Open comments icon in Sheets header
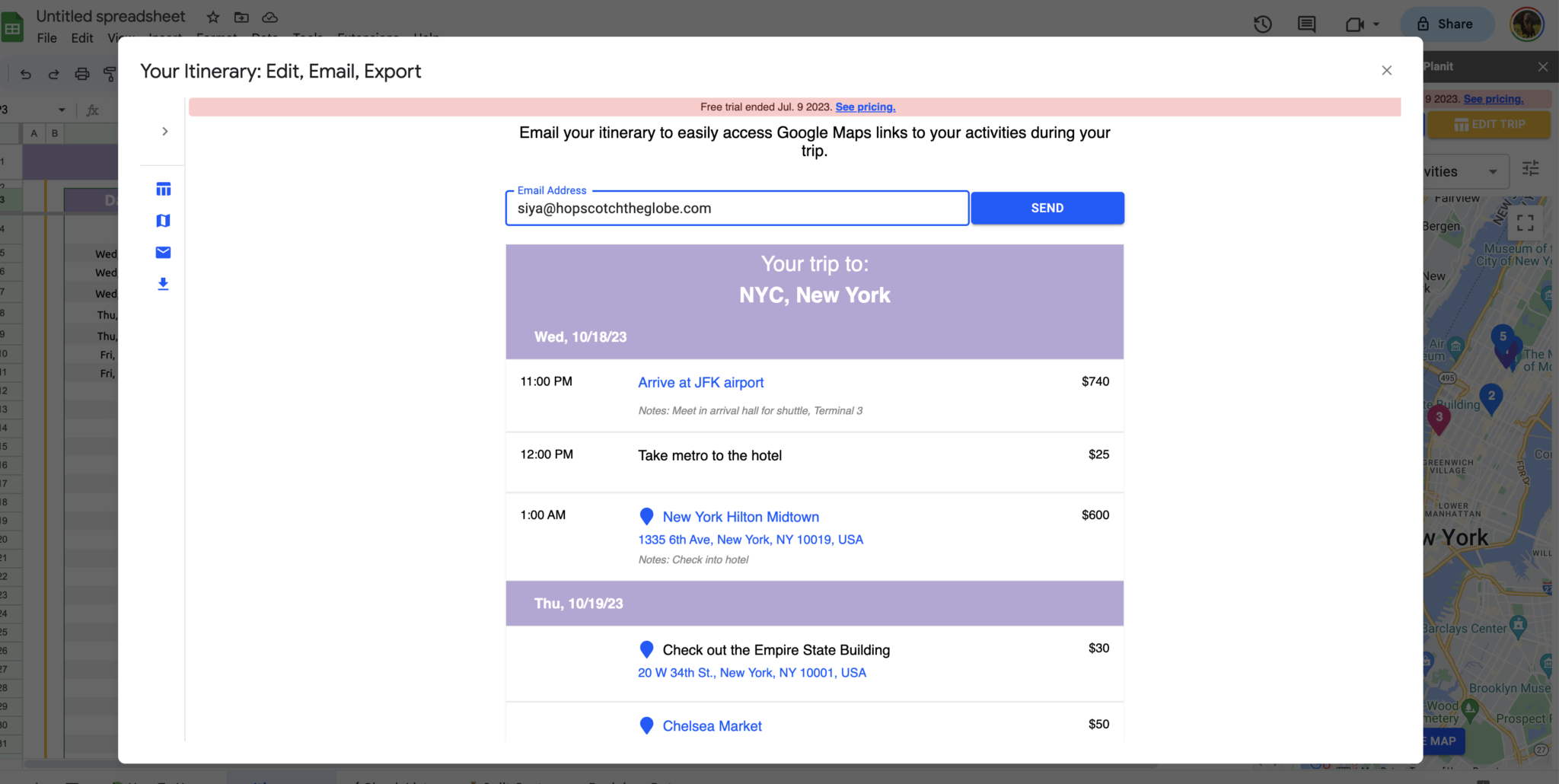Viewport: 1559px width, 784px height. click(x=1306, y=24)
